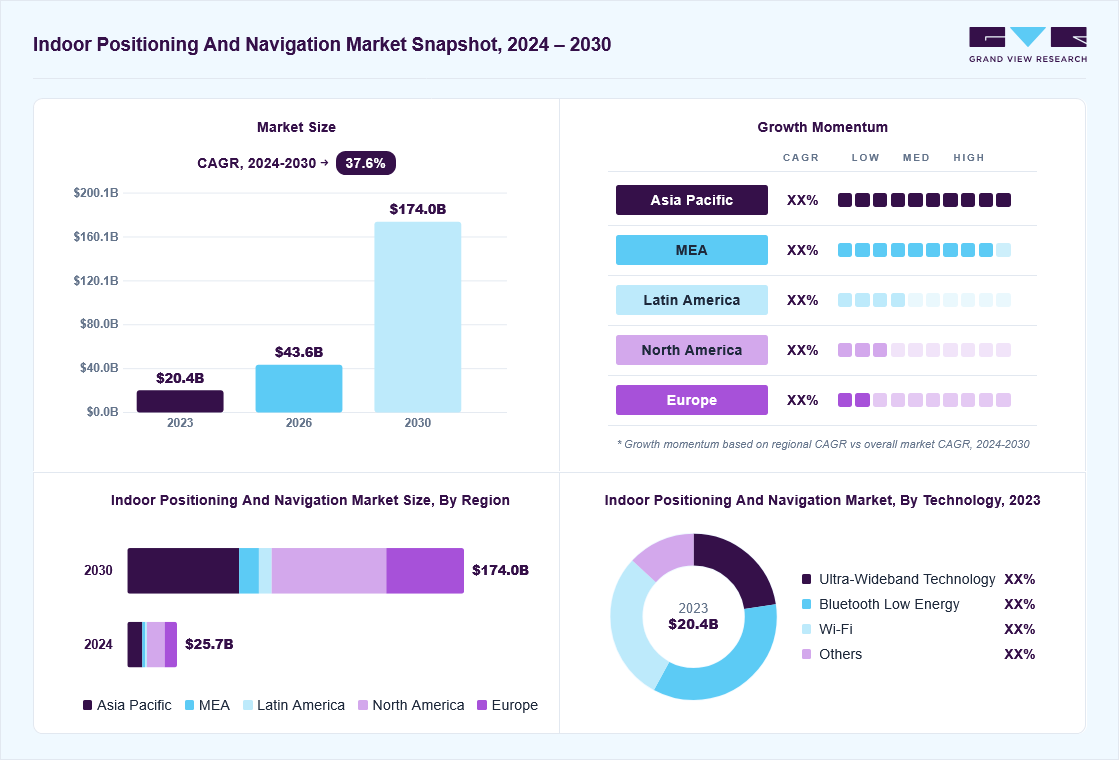This screenshot has width=1120, height=760.
Task: Click the North America region label
Action: (x=691, y=350)
